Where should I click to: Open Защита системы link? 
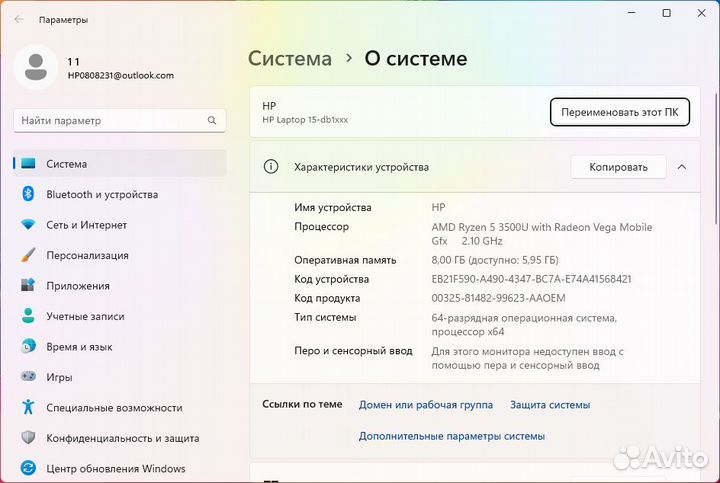point(550,404)
